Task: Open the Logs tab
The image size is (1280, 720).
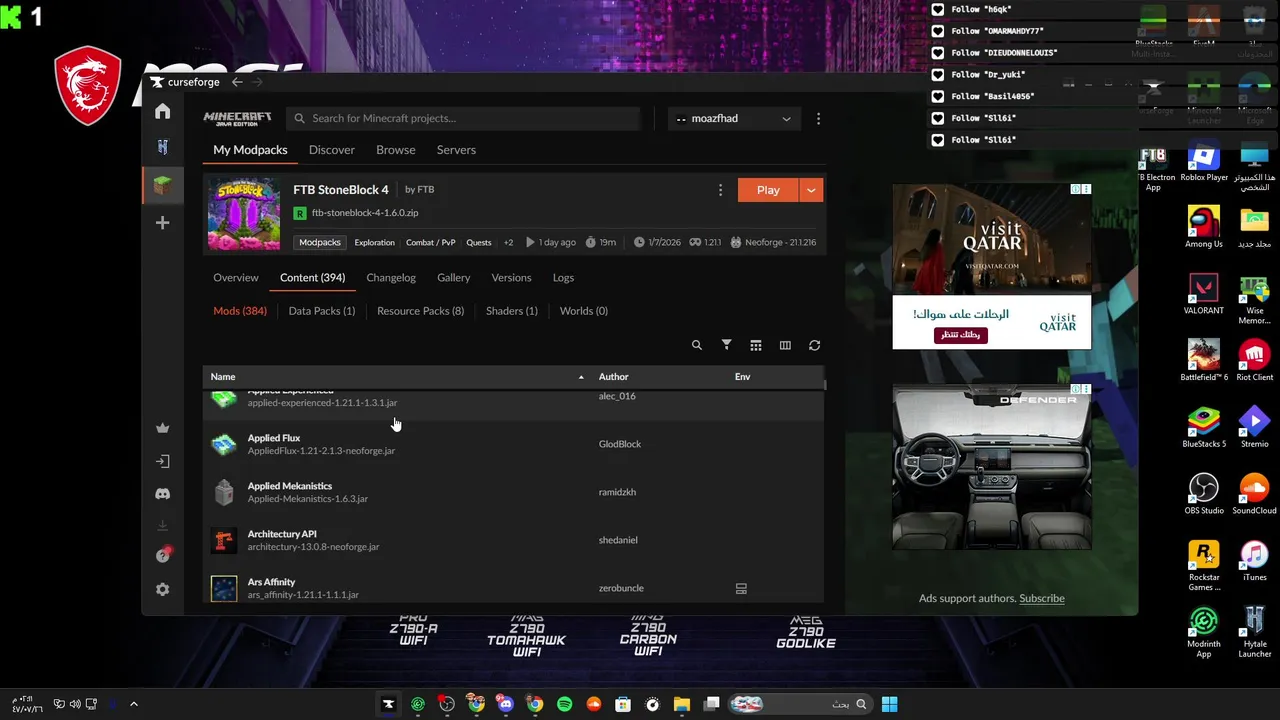Action: (x=563, y=277)
